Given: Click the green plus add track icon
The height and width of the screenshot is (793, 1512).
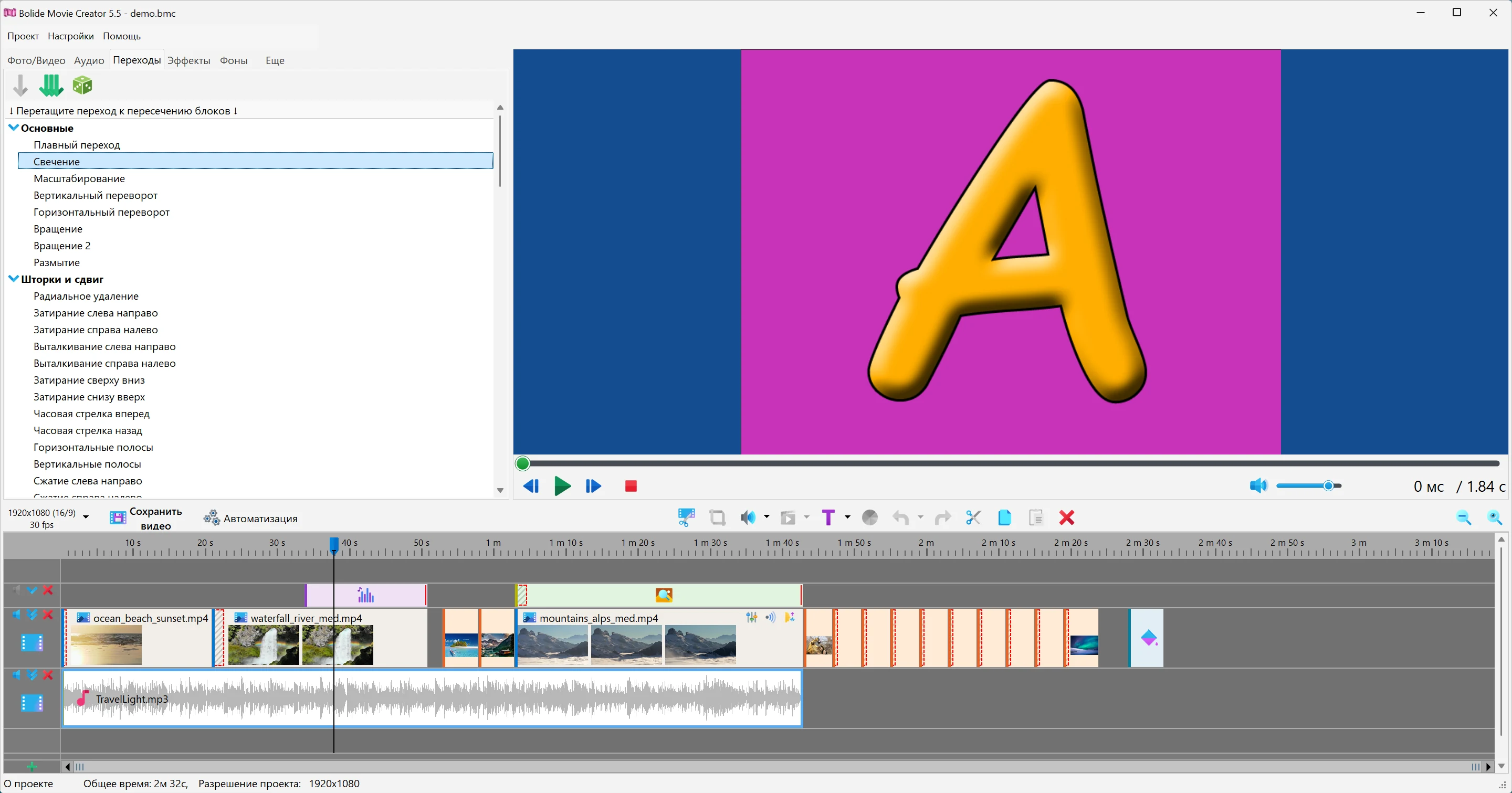Looking at the screenshot, I should coord(32,767).
